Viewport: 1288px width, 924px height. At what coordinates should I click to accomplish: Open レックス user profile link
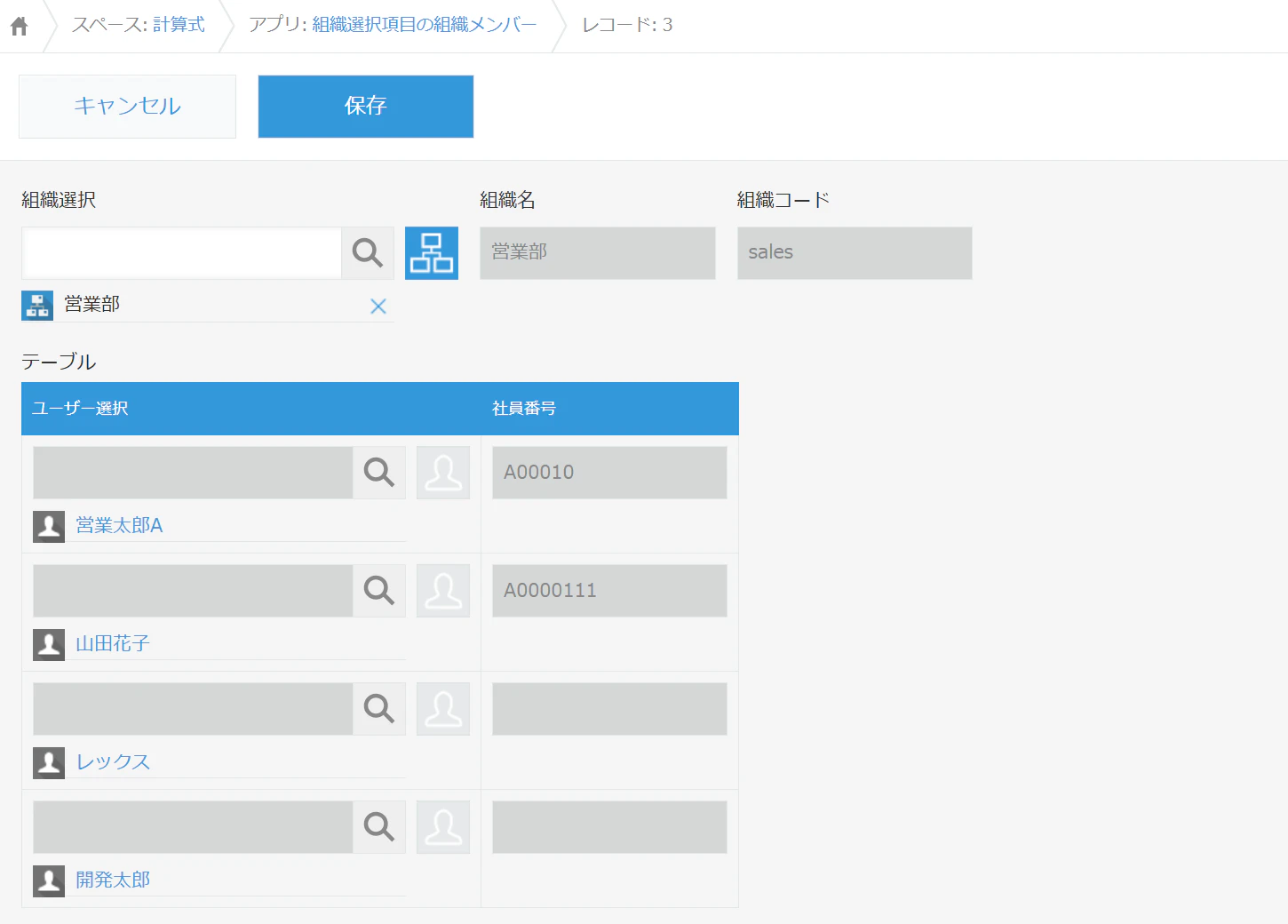[113, 762]
